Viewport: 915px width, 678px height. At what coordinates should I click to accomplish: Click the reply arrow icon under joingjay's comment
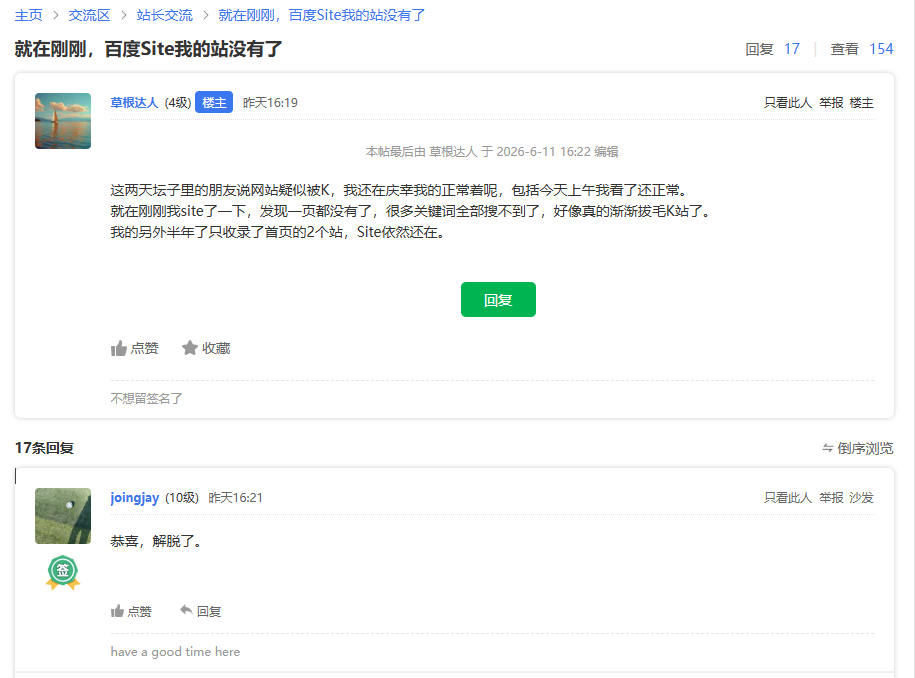tap(186, 610)
